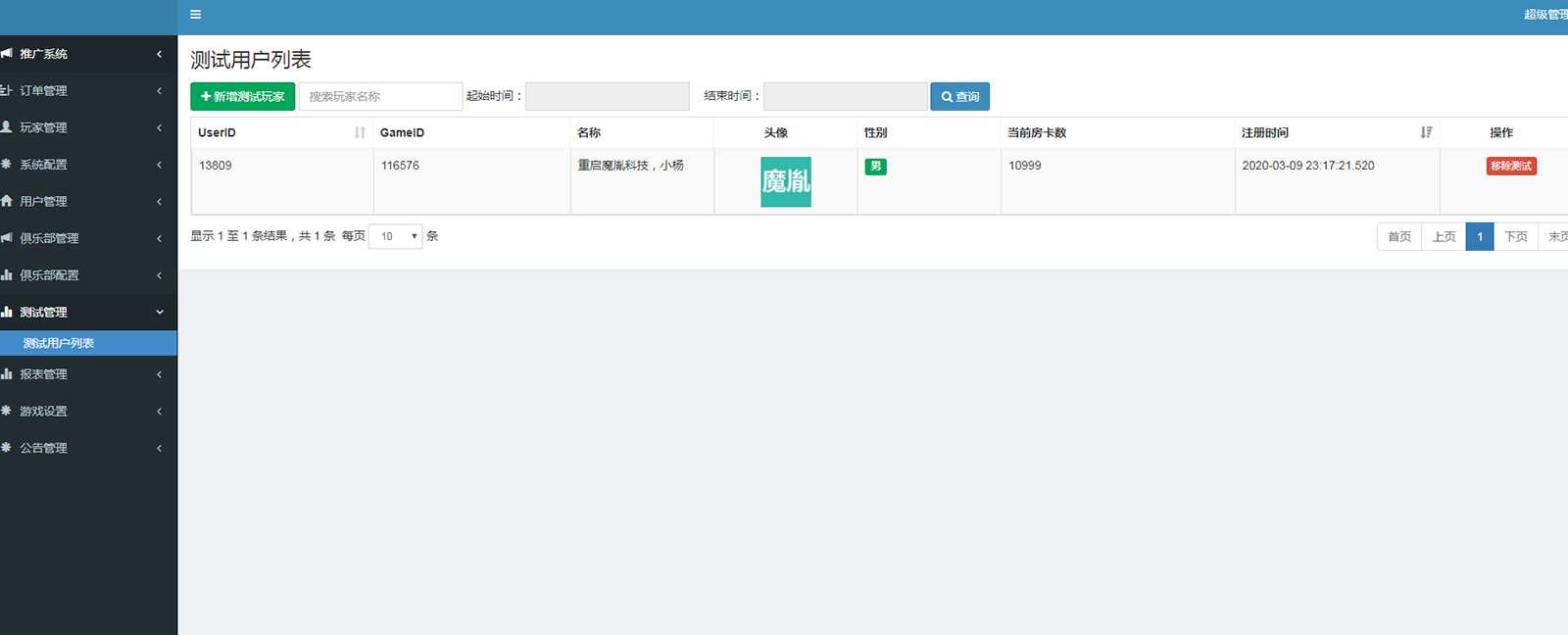Expand 玩家管理 menu chevron

point(160,127)
